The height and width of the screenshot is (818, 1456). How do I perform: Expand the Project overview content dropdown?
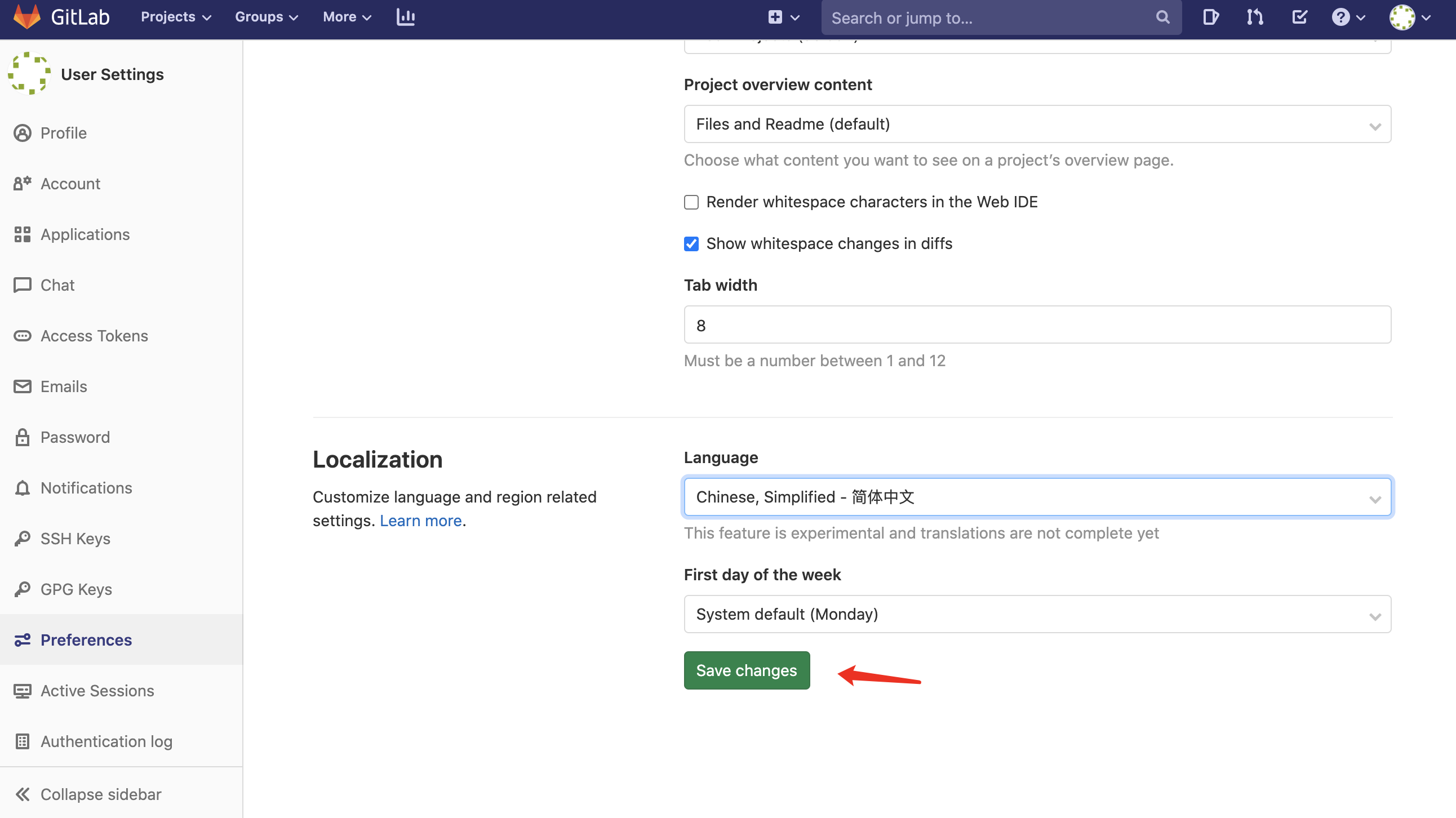point(1037,124)
